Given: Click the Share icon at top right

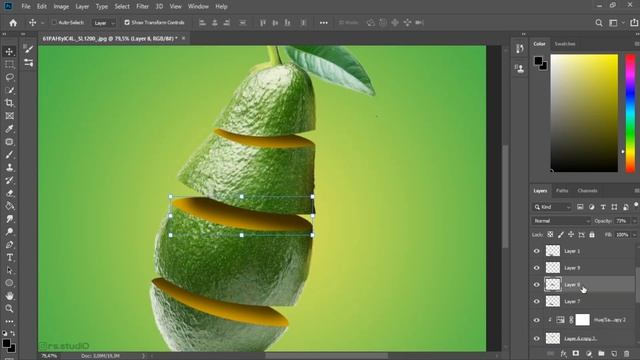Looking at the screenshot, I should pyautogui.click(x=635, y=23).
